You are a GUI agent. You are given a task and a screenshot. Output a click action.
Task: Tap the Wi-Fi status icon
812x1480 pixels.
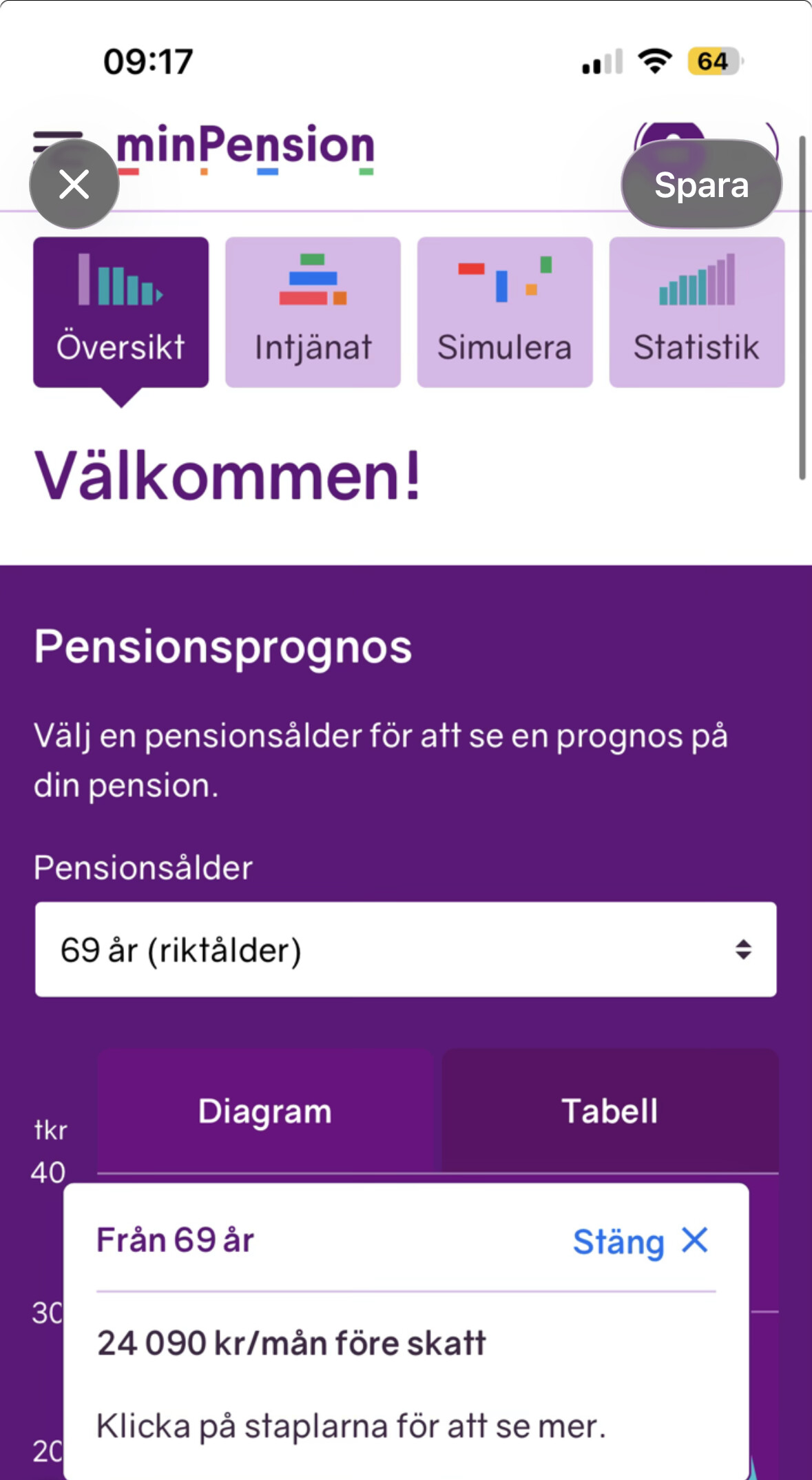coord(655,61)
